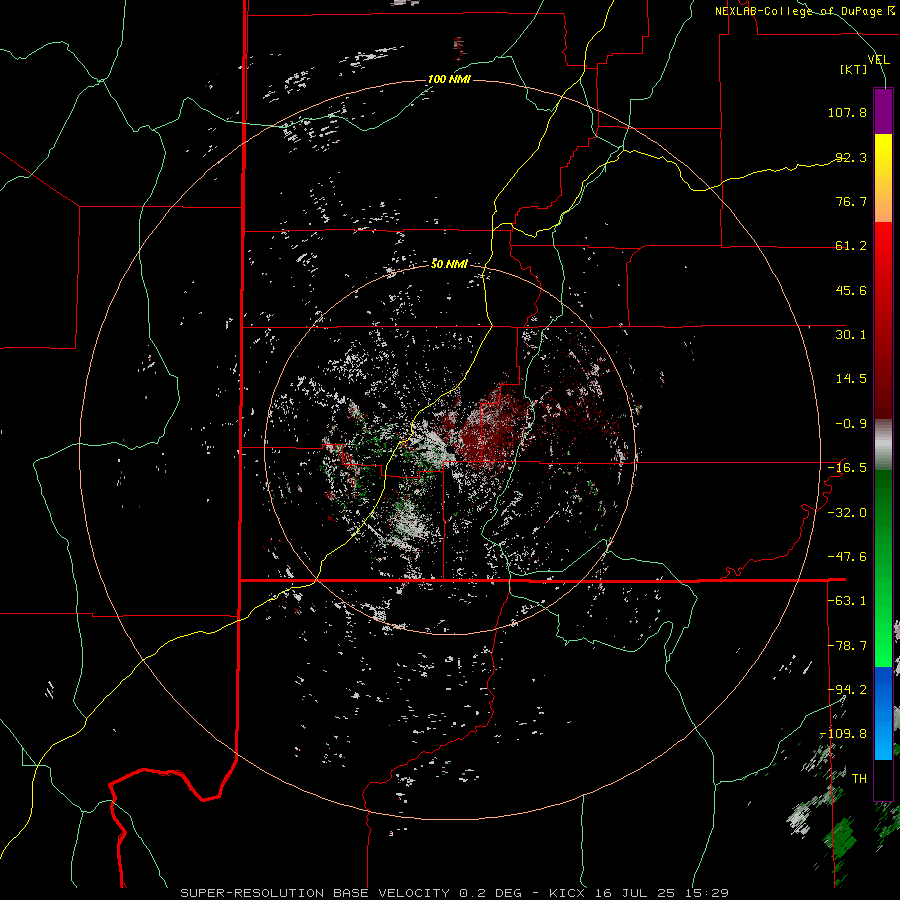
Task: Click the NEXLAB-College of DuPage credit text
Action: pyautogui.click(x=804, y=11)
